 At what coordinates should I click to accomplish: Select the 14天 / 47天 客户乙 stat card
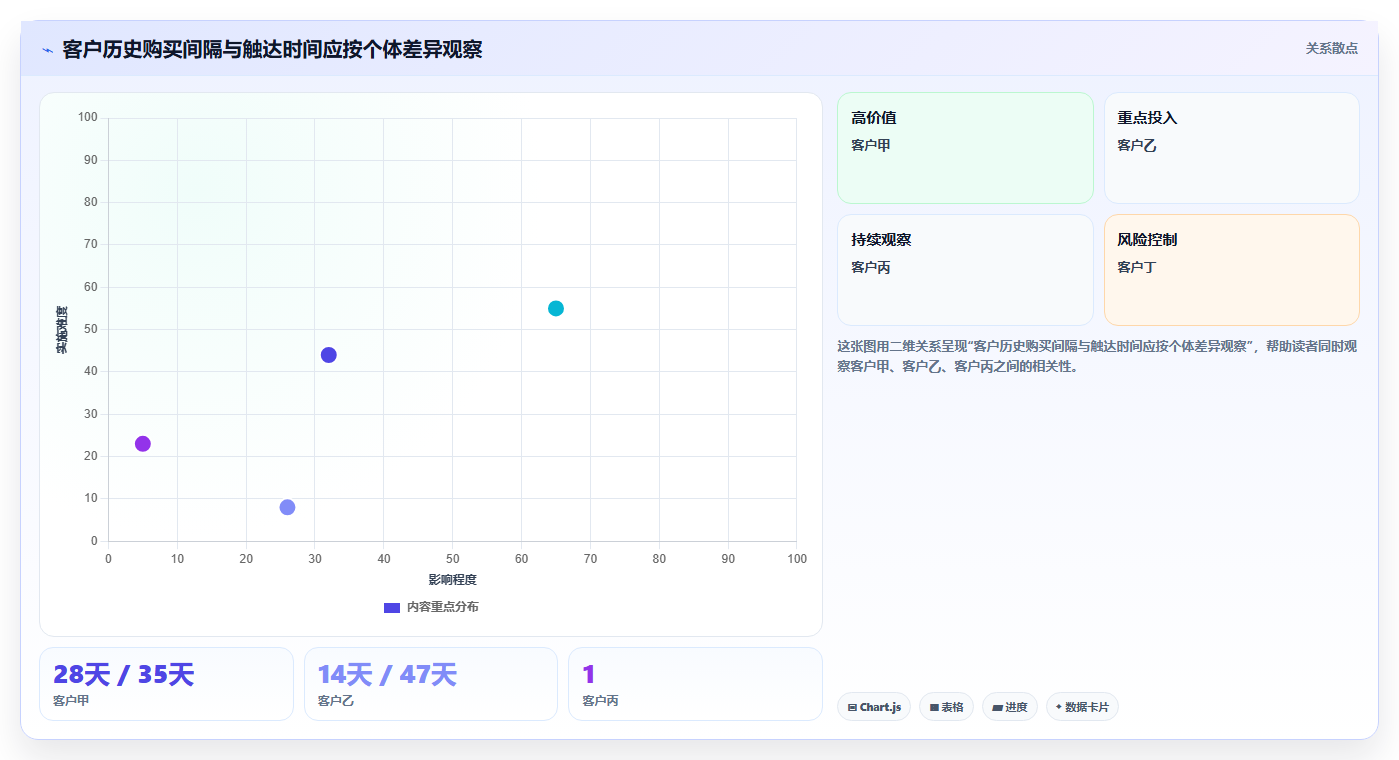(x=431, y=684)
